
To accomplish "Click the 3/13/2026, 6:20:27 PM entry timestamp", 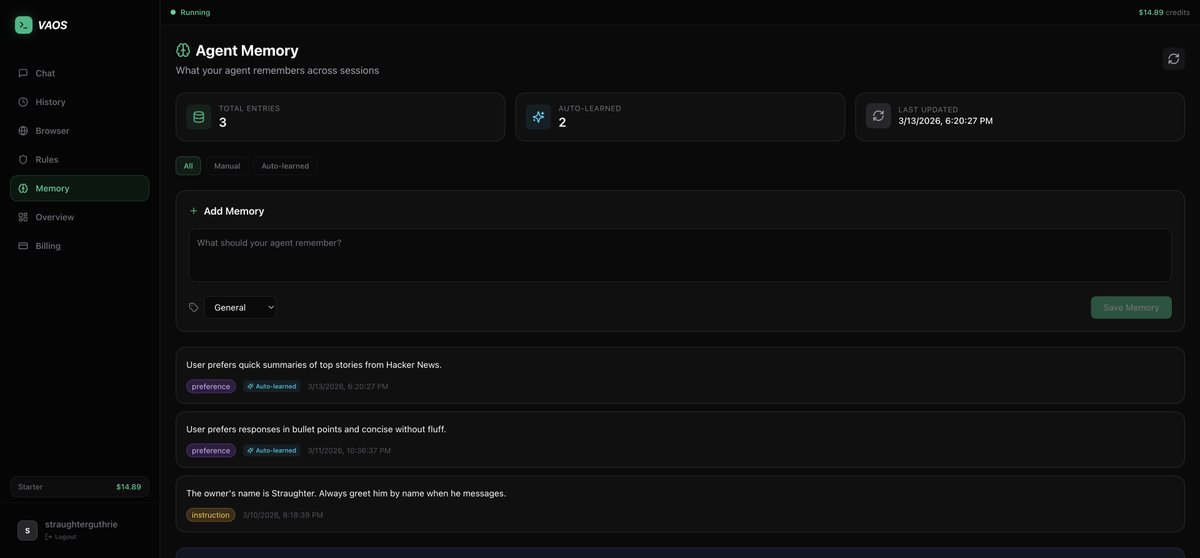I will (x=348, y=386).
